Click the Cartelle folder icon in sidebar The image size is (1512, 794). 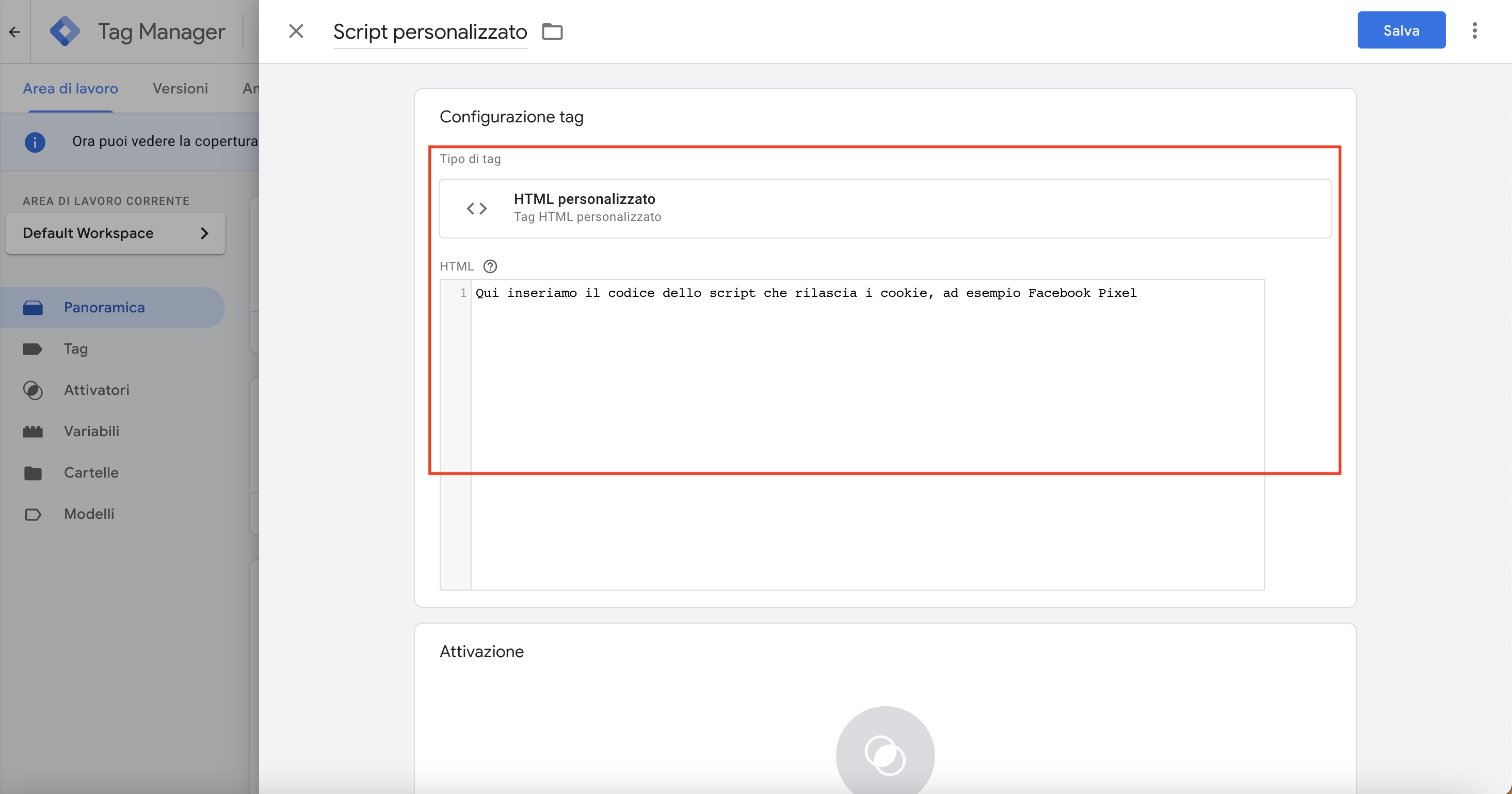click(x=33, y=473)
